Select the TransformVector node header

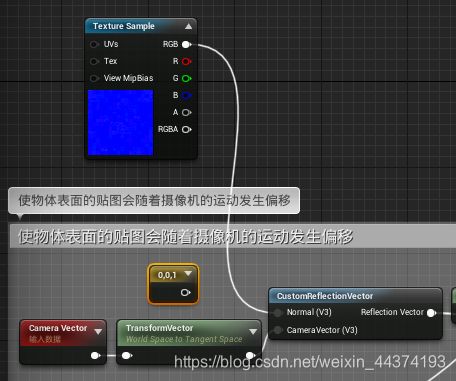[189, 333]
